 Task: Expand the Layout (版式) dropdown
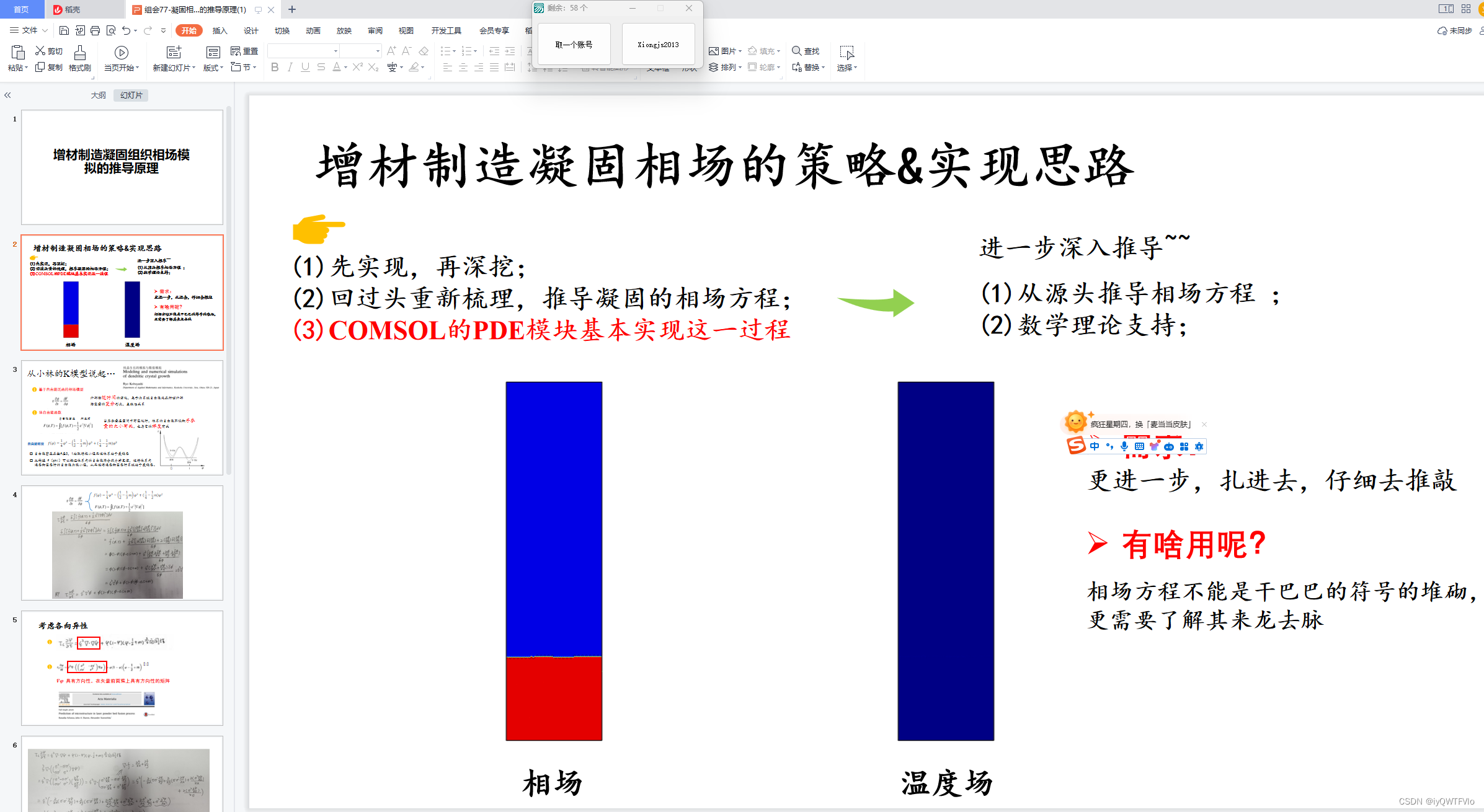pos(213,68)
